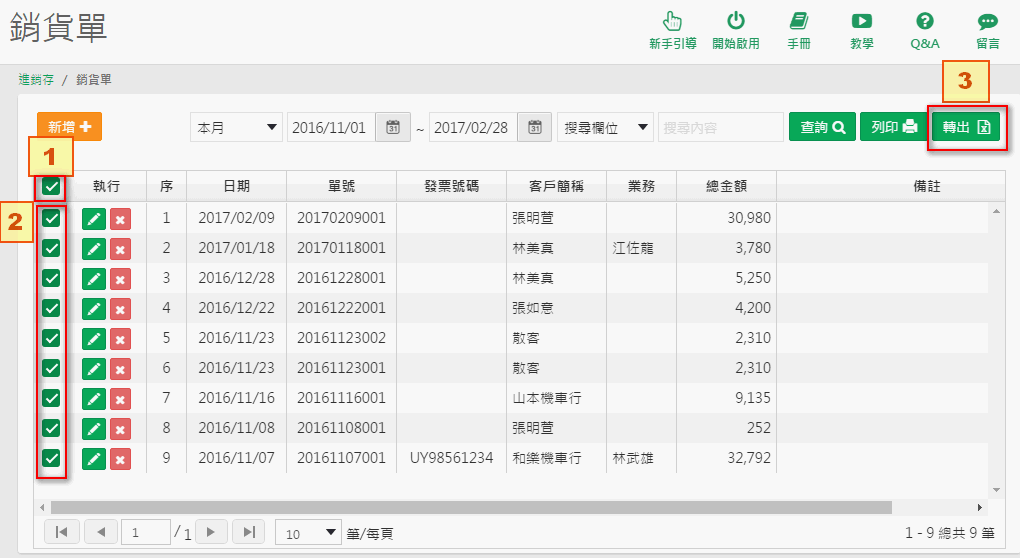Viewport: 1020px width, 558px height.
Task: Go to next page in pager
Action: point(210,532)
